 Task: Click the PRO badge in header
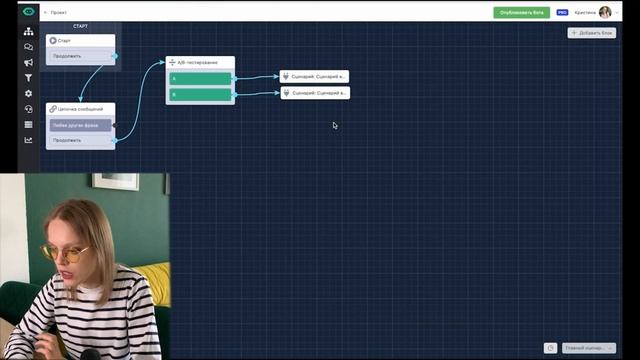tap(562, 13)
